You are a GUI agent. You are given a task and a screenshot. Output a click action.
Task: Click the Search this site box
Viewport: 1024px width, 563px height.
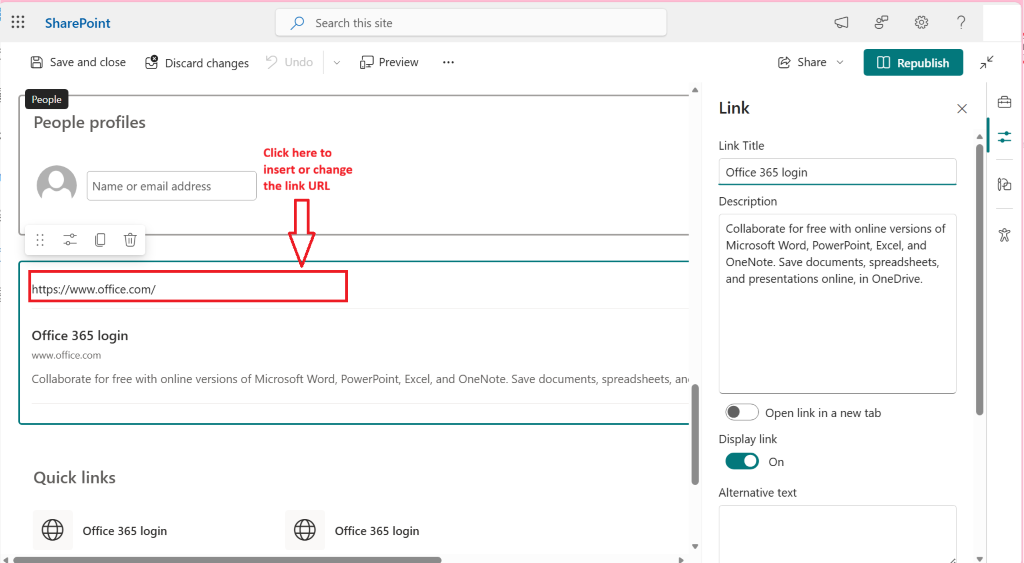[471, 23]
